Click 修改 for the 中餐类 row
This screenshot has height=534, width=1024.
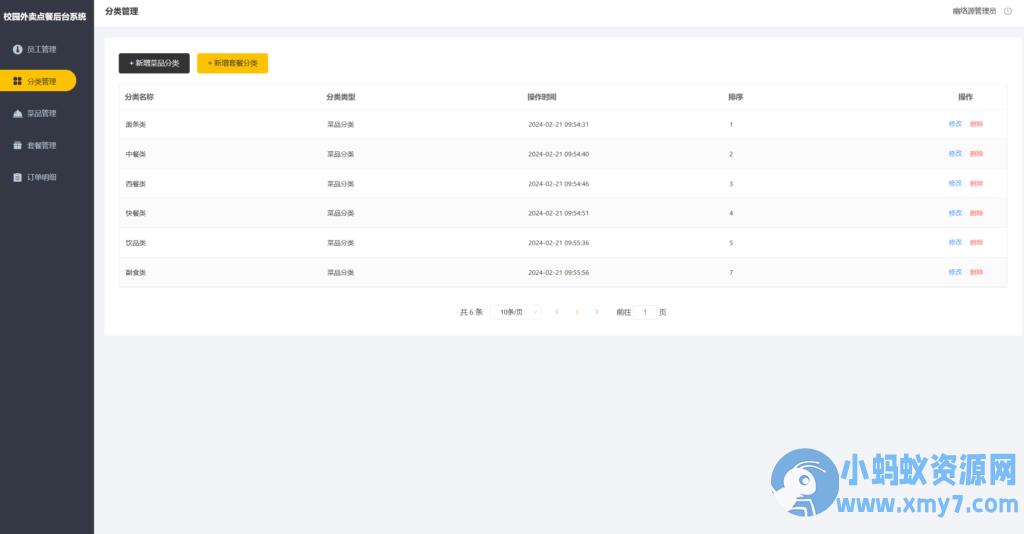tap(955, 154)
